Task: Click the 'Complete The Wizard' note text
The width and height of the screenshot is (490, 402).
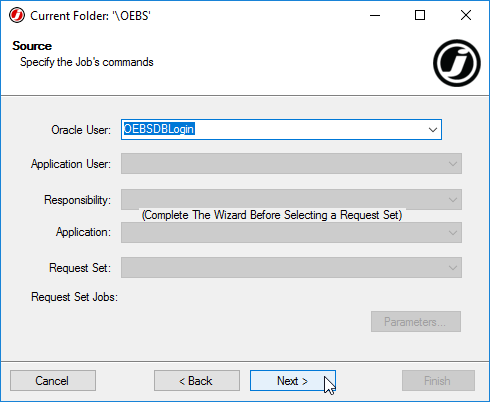Action: (272, 215)
